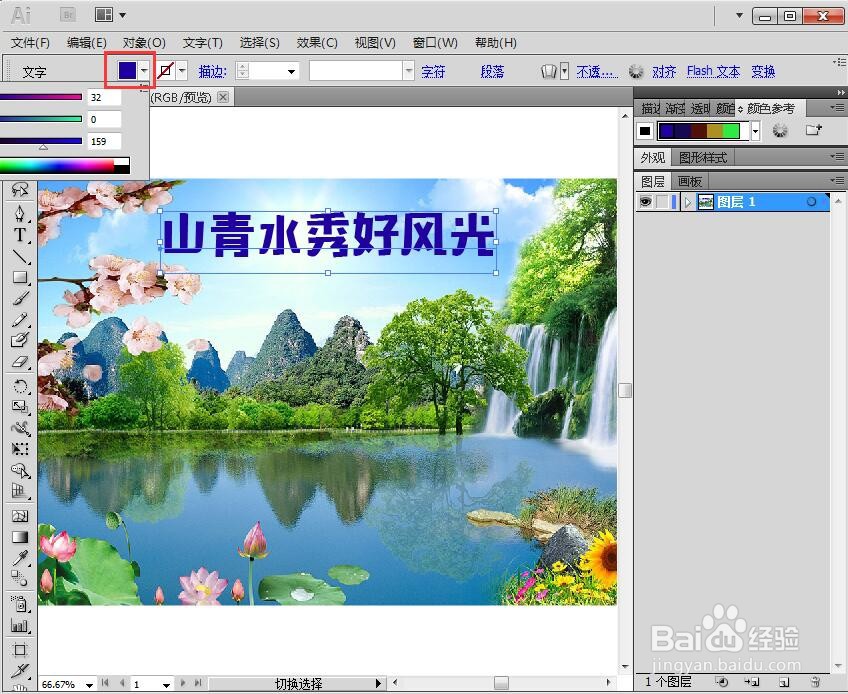This screenshot has width=848, height=694.
Task: Select the Artboard tool
Action: pos(20,650)
